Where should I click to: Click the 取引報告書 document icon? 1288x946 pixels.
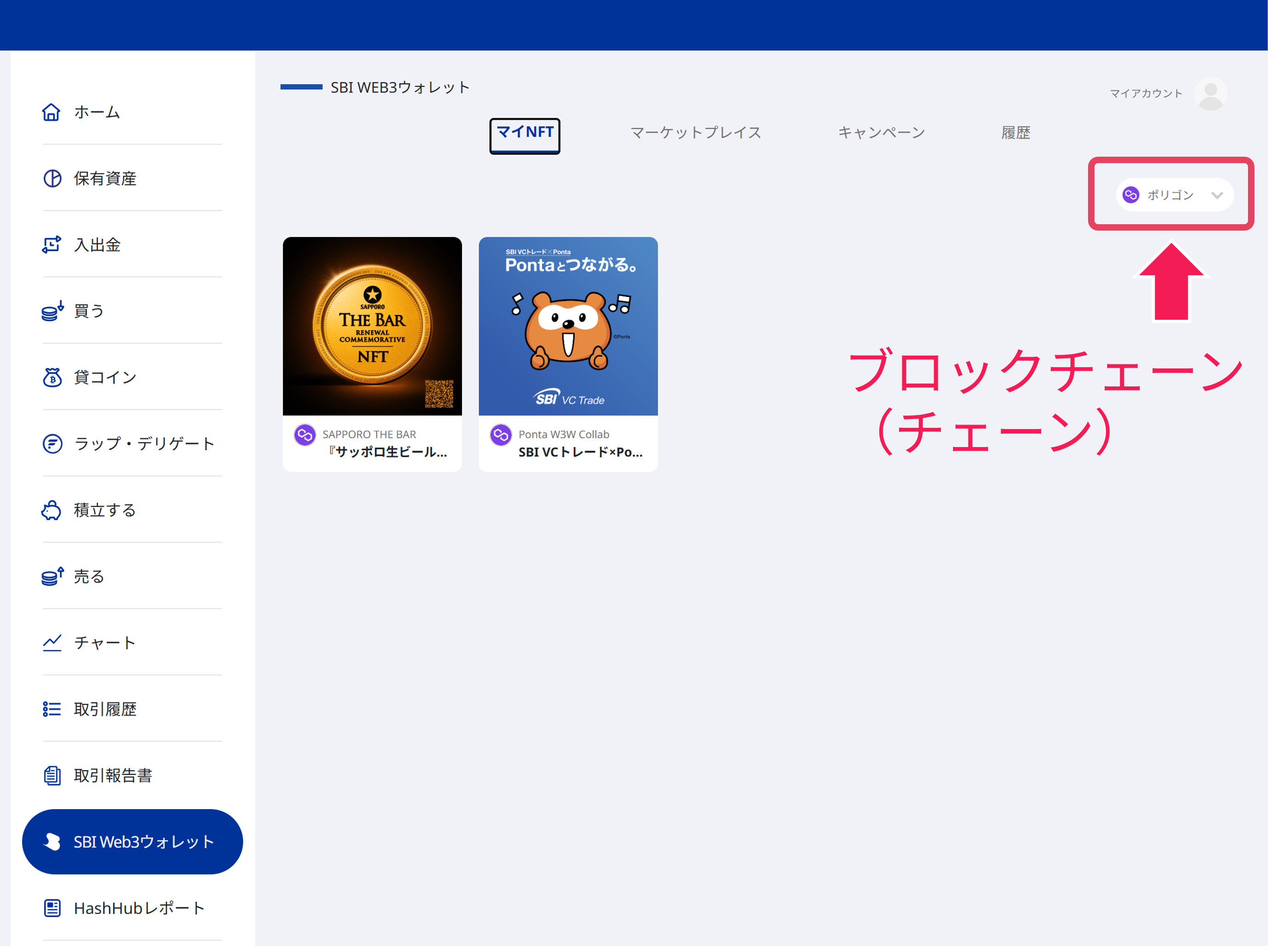coord(52,776)
